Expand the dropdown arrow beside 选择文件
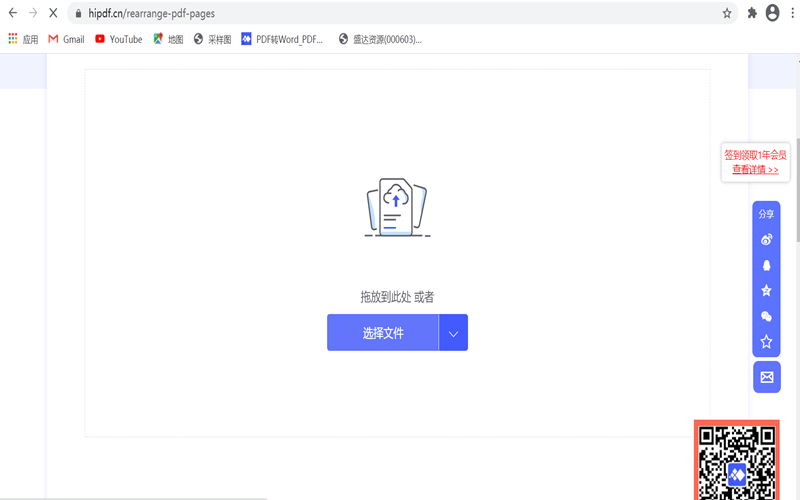This screenshot has height=500, width=800. 453,333
